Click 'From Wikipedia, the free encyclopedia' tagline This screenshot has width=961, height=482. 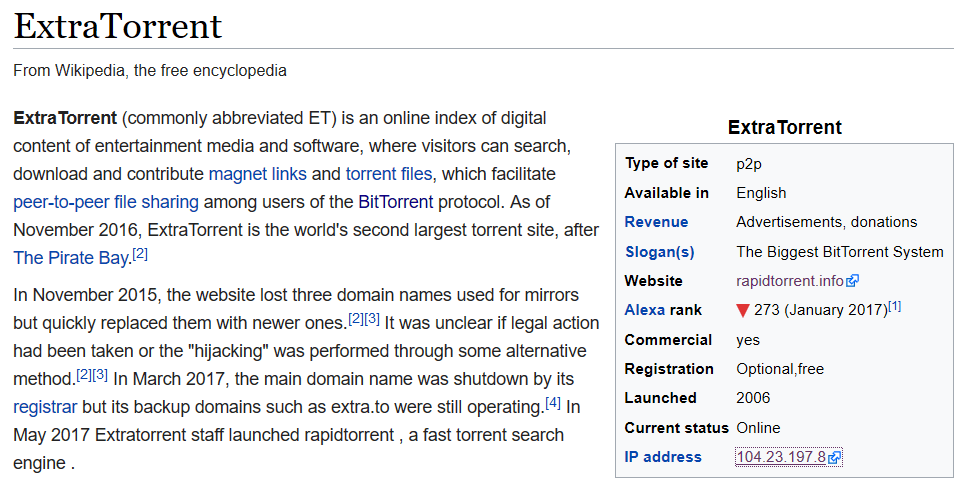click(150, 71)
